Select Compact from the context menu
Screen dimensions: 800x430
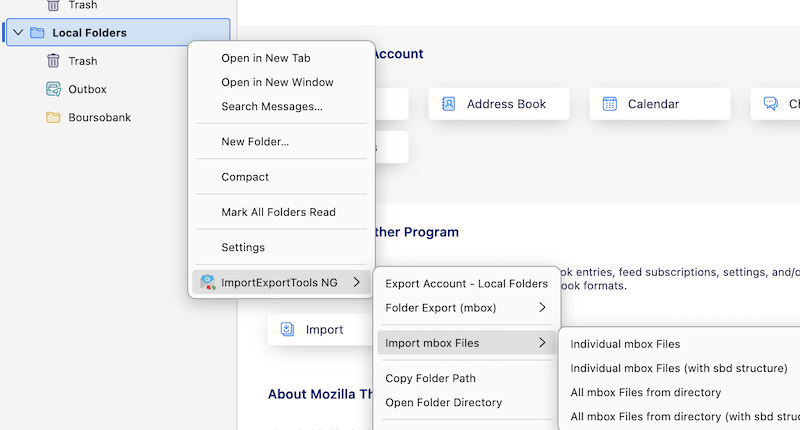245,177
